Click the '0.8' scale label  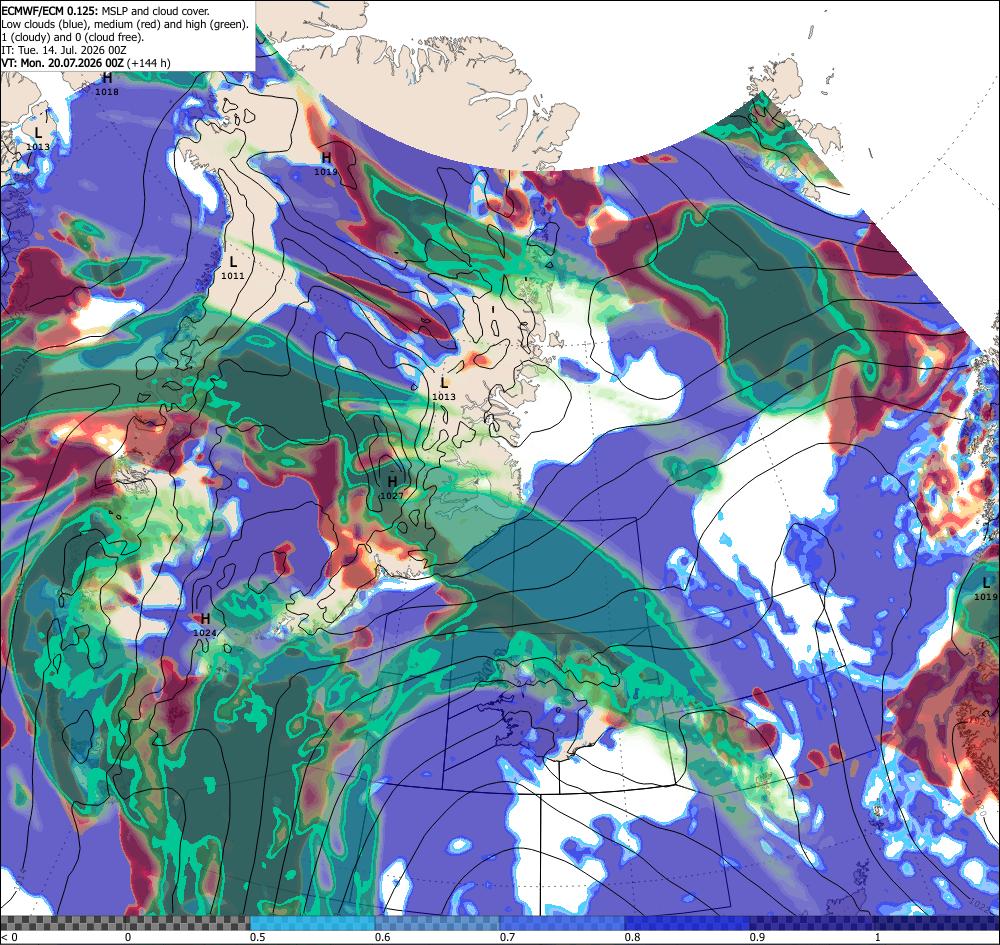[633, 937]
